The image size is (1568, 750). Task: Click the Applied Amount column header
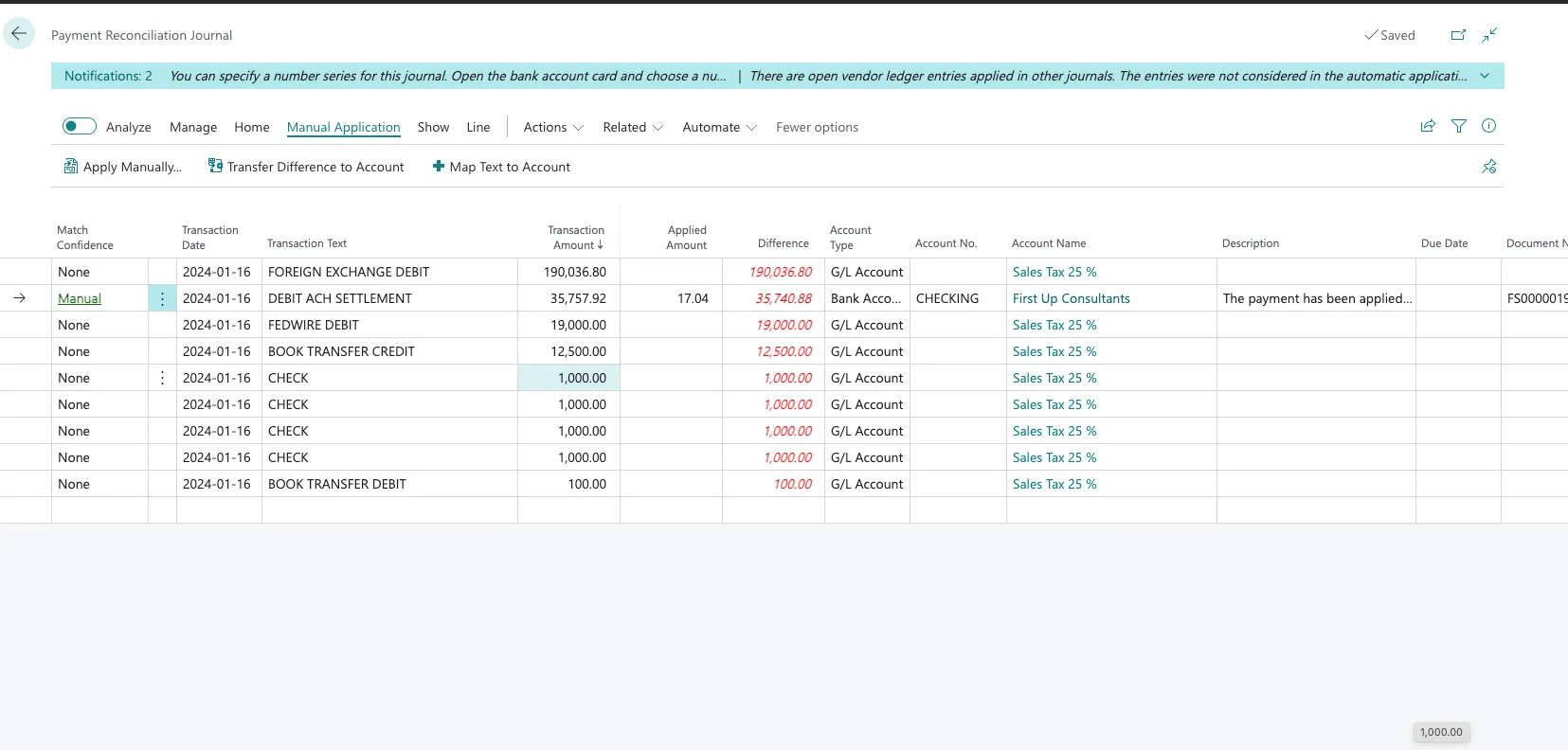(x=687, y=238)
